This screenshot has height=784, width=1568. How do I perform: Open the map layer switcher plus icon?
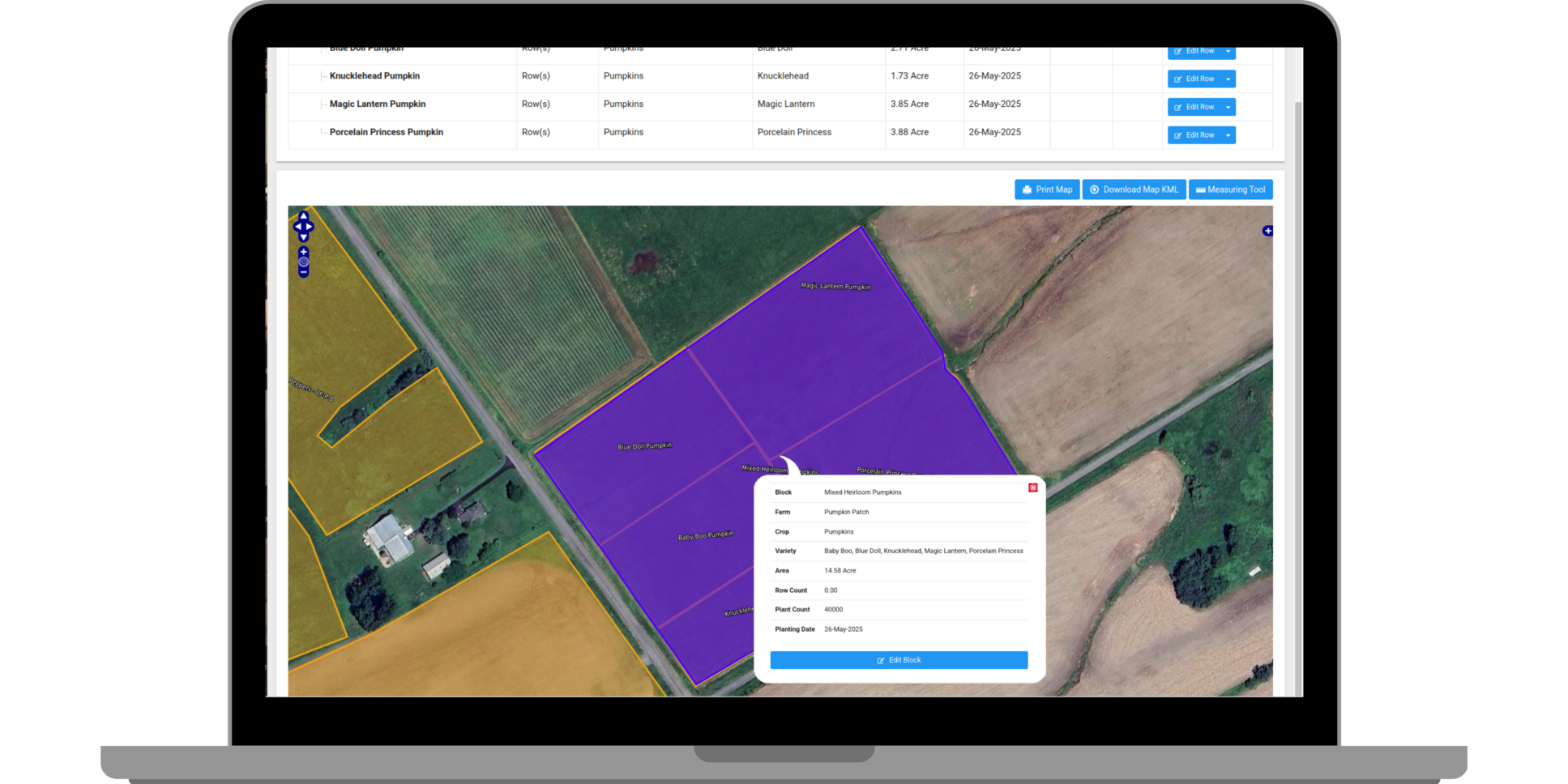tap(1267, 231)
